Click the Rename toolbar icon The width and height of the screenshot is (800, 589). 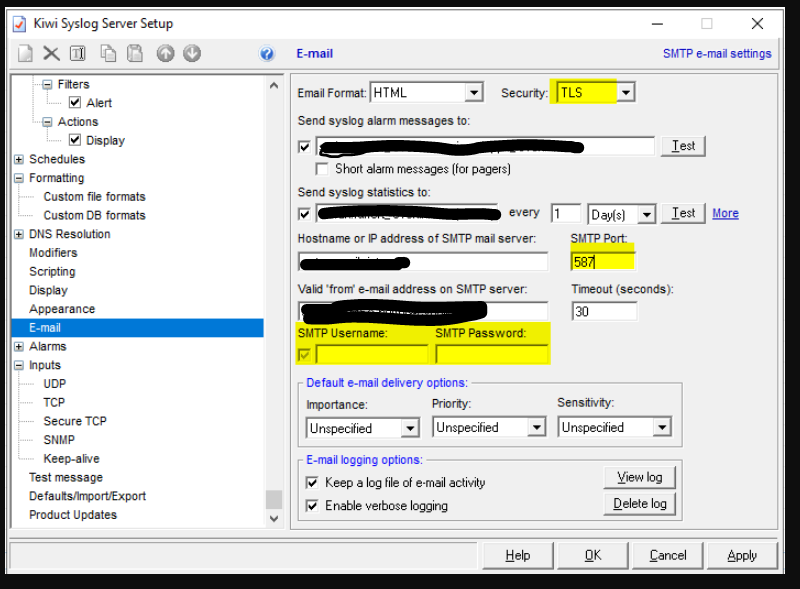78,54
